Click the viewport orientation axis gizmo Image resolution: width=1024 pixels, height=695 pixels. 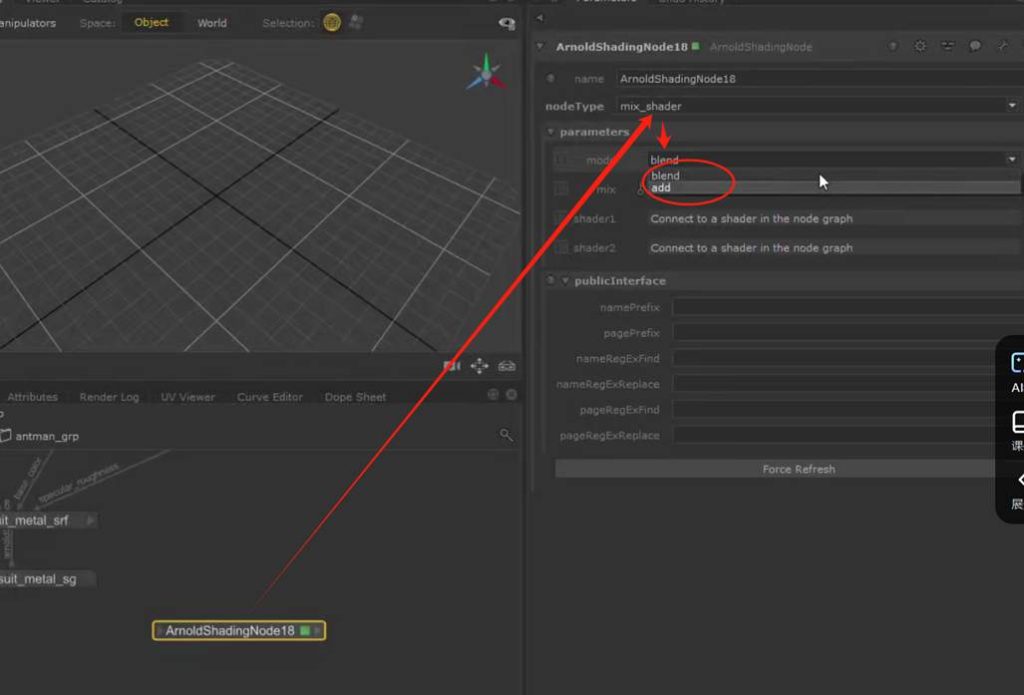(486, 73)
